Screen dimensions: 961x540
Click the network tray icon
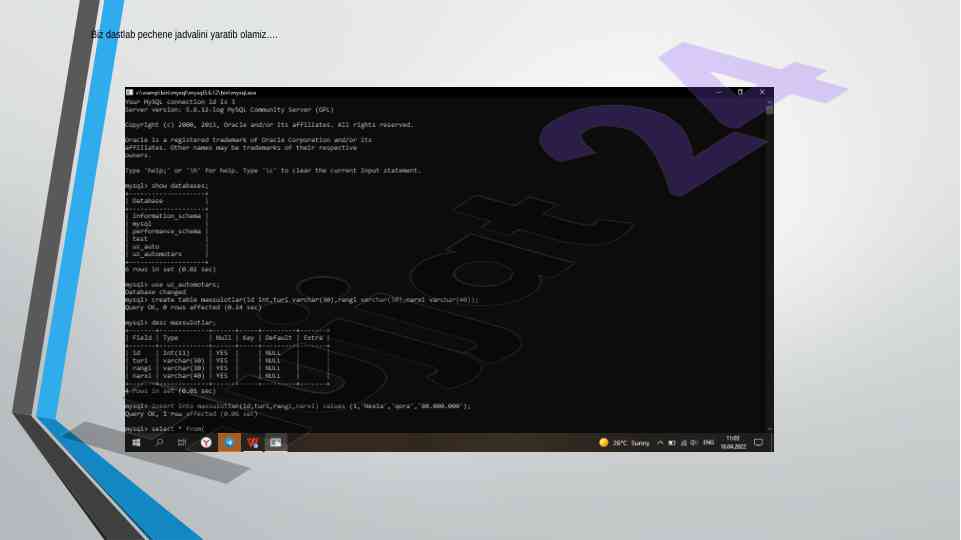click(683, 442)
